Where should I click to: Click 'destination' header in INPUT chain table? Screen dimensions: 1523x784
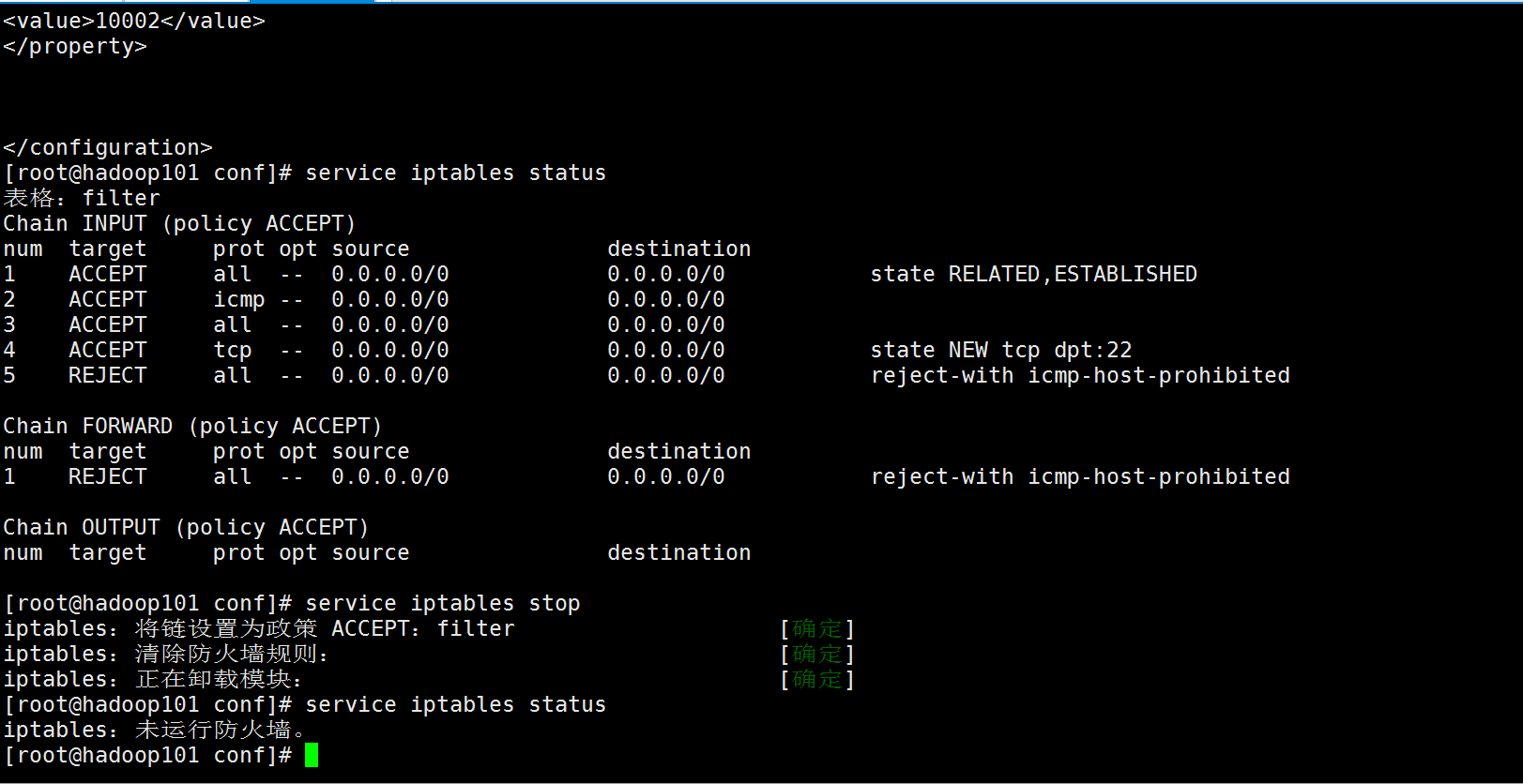coord(679,249)
